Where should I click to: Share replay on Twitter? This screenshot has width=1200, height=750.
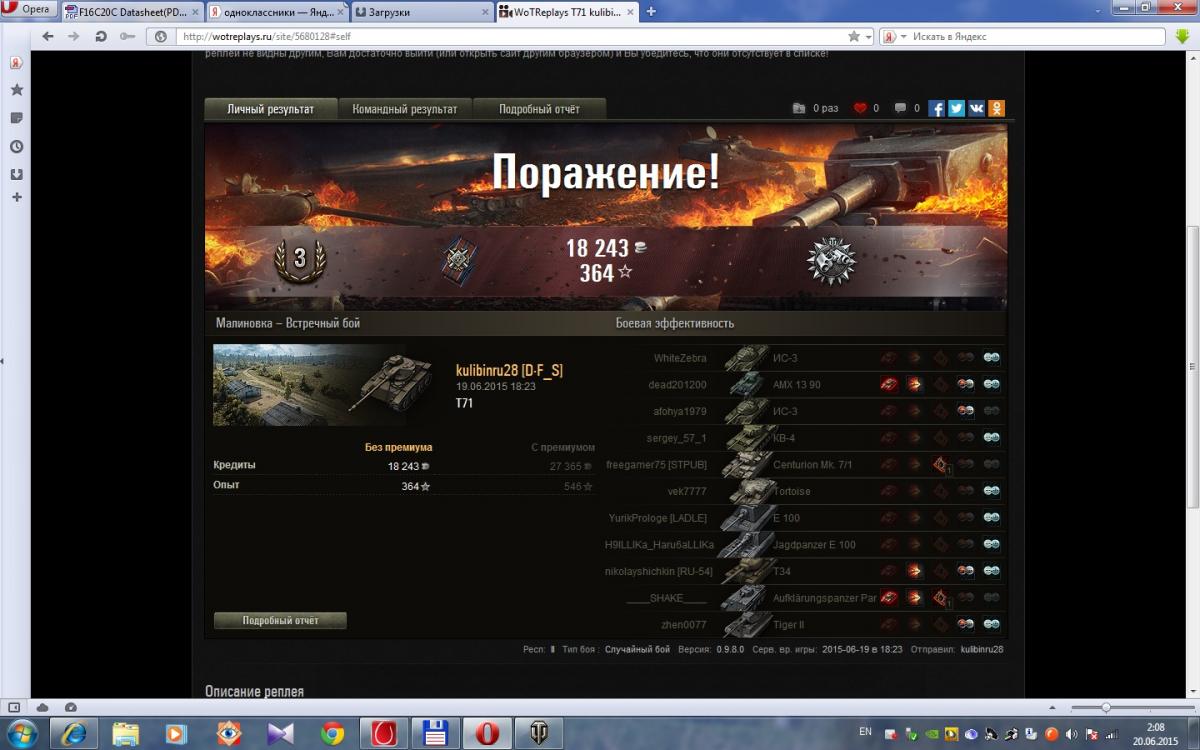pos(956,109)
